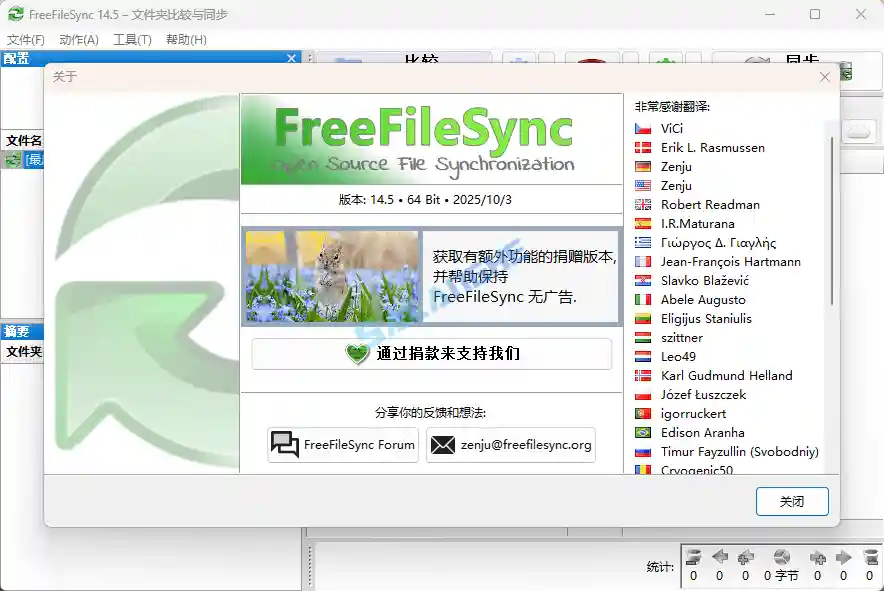Image resolution: width=884 pixels, height=591 pixels.
Task: Click the left-pointing arrow statistics icon
Action: coord(722,557)
